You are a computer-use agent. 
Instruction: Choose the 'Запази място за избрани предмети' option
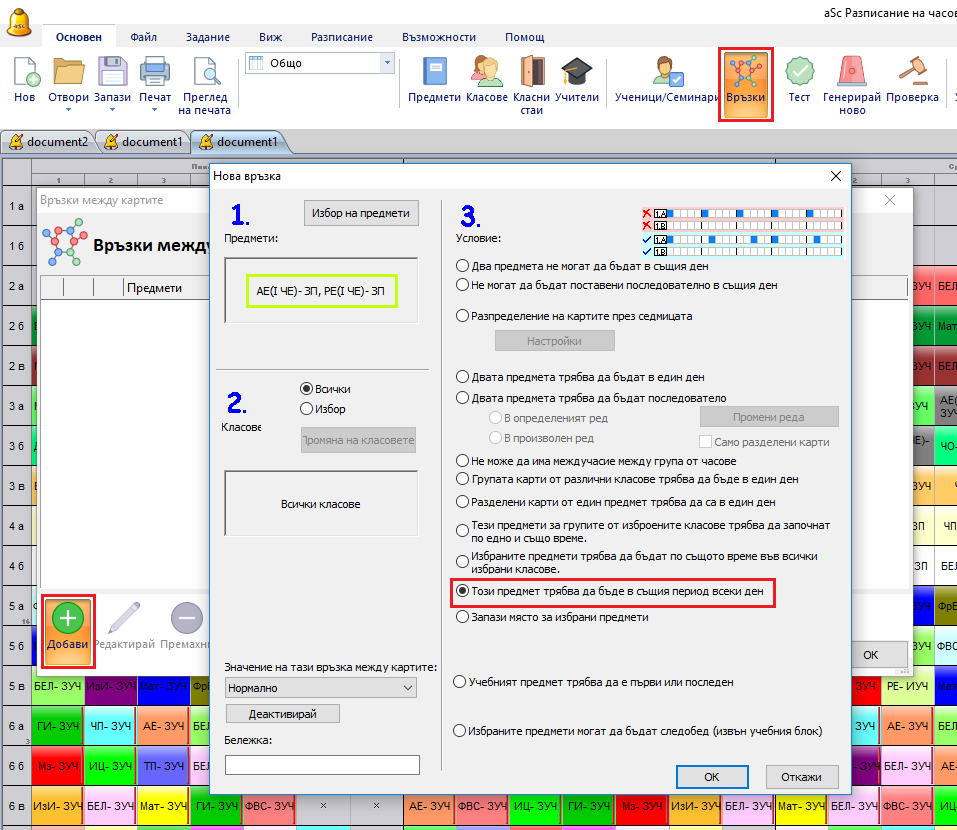click(462, 618)
